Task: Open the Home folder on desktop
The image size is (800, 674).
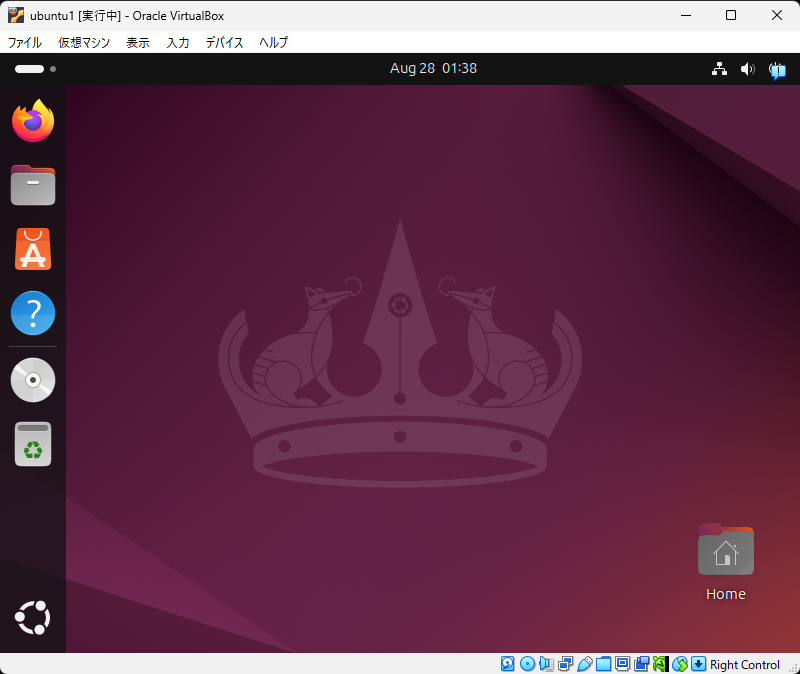Action: (x=726, y=562)
